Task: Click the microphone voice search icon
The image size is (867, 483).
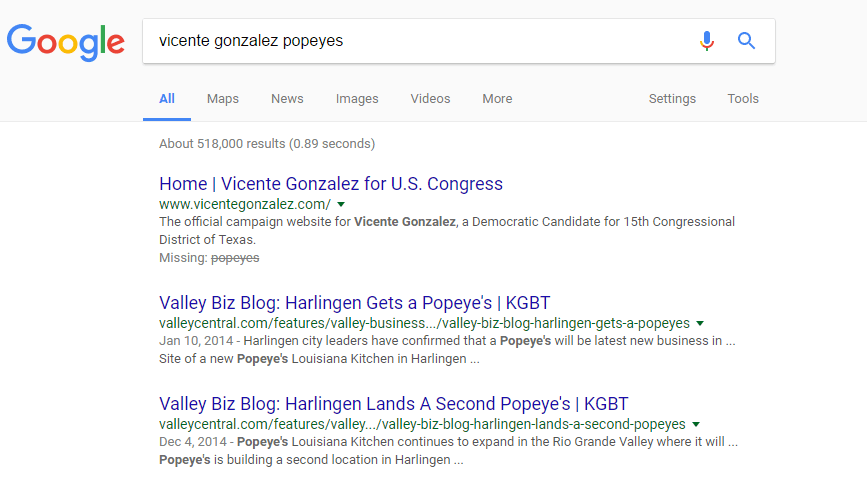Action: point(707,41)
